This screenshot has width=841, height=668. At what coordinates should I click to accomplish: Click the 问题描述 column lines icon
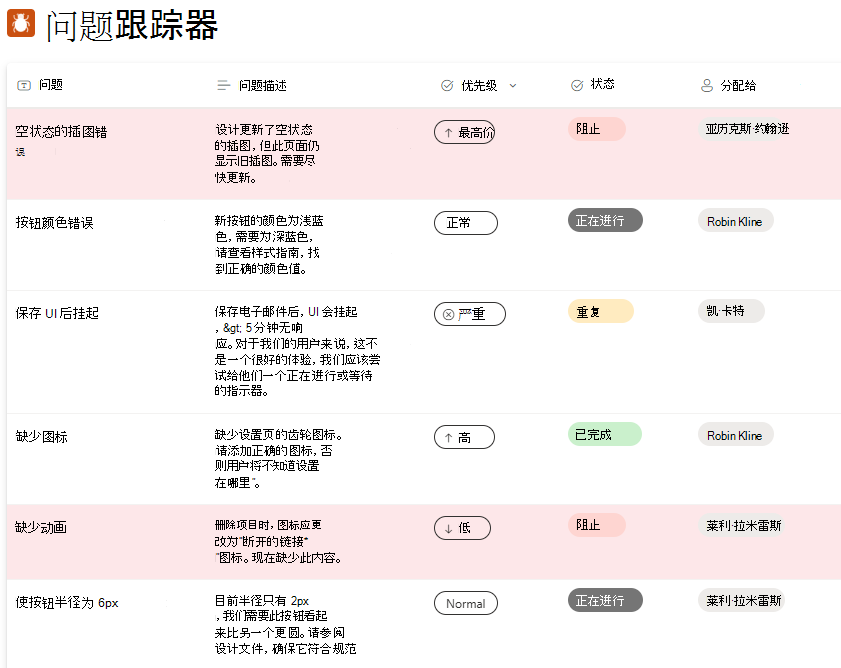tap(224, 85)
